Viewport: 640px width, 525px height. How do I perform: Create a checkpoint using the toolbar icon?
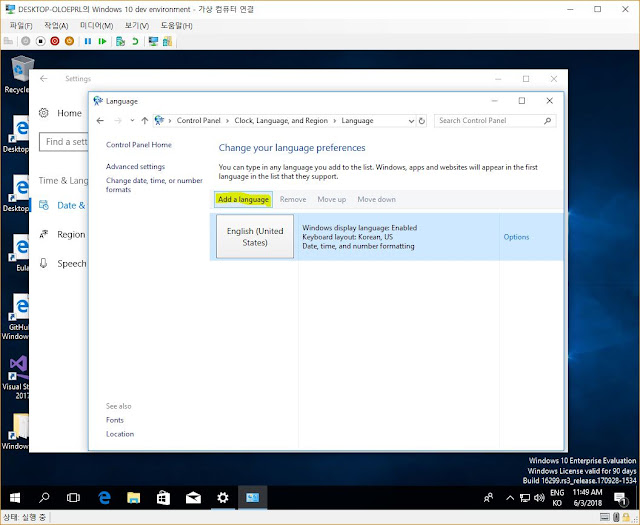pyautogui.click(x=120, y=41)
